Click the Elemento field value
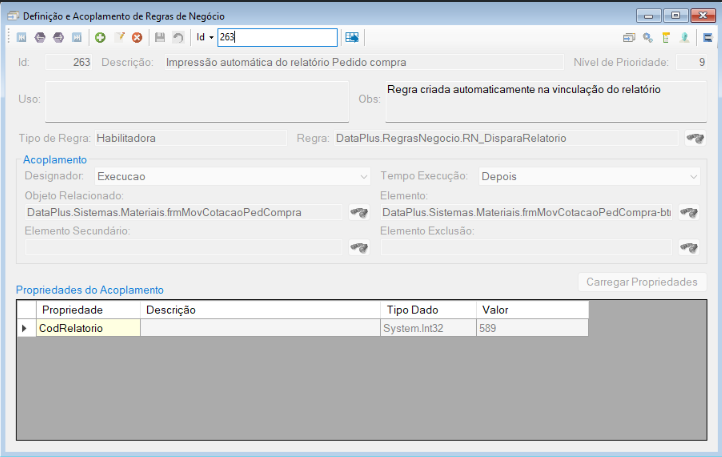Screen dimensions: 722x457 pos(526,212)
